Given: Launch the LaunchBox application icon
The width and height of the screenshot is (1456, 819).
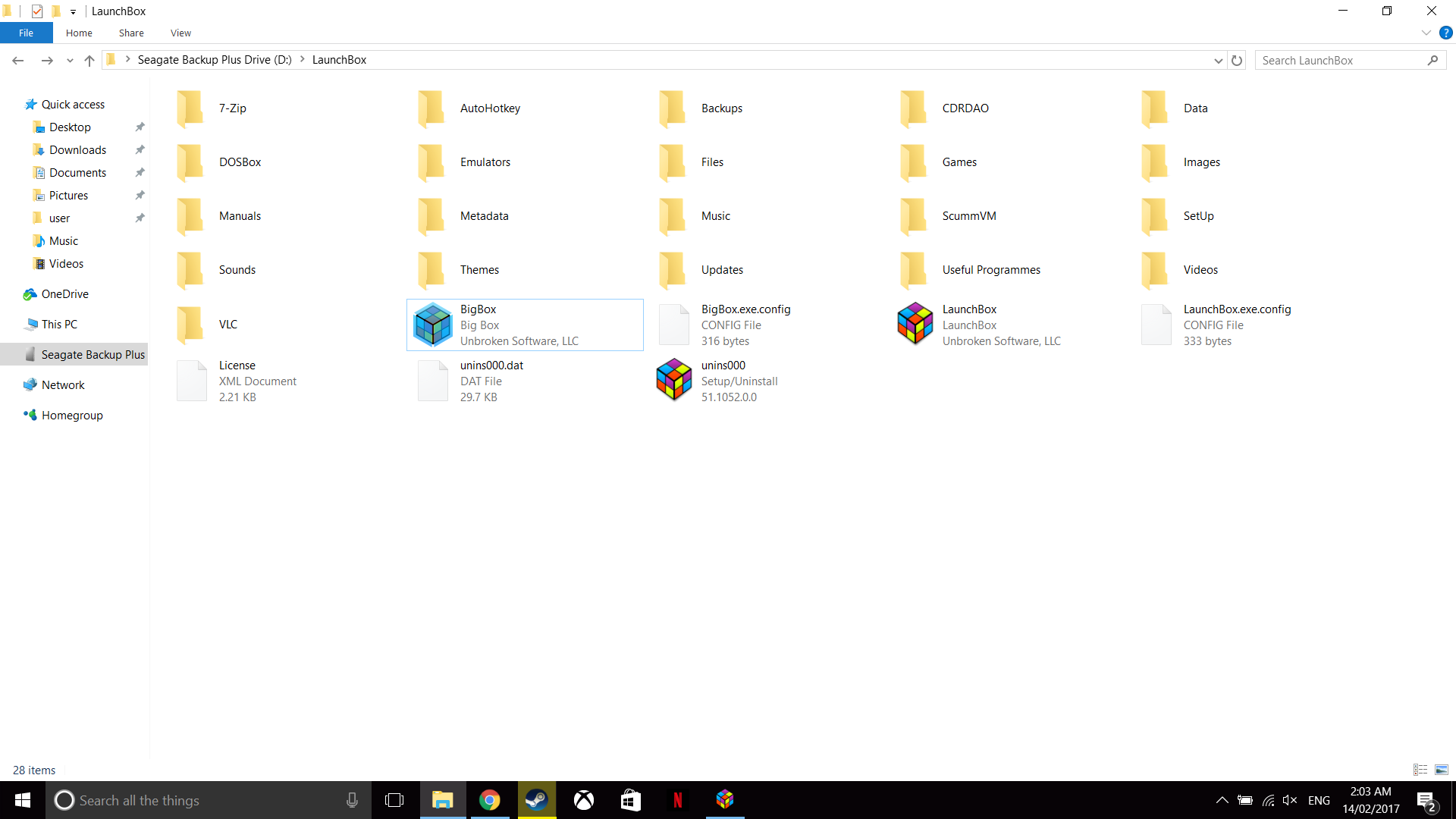Looking at the screenshot, I should click(915, 324).
